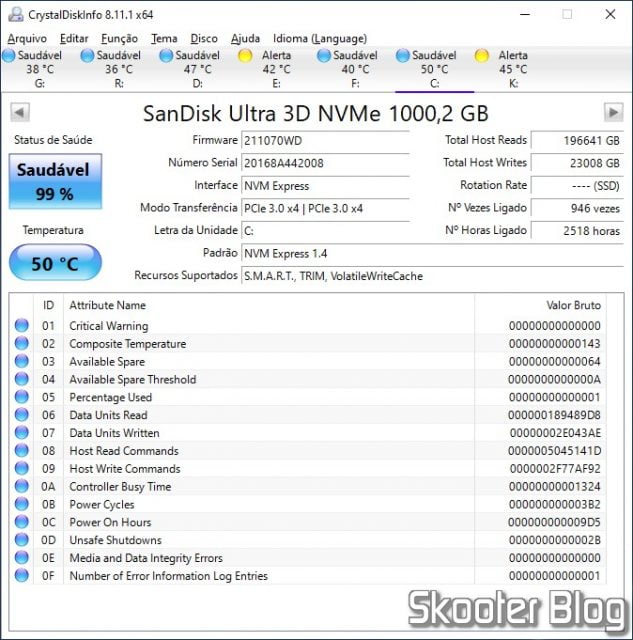
Task: Click the status dot for Critical Warning
Action: pos(22,325)
